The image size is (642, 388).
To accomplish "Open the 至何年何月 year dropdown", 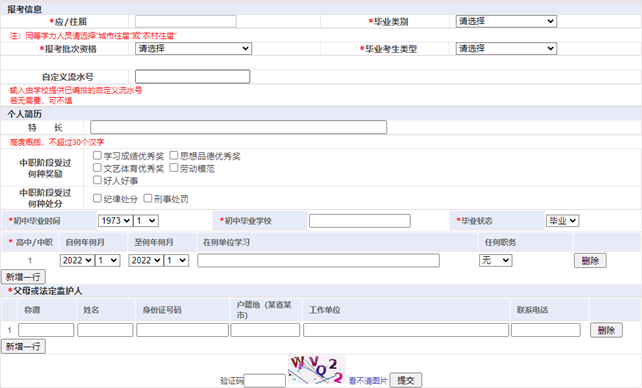I will tap(146, 261).
